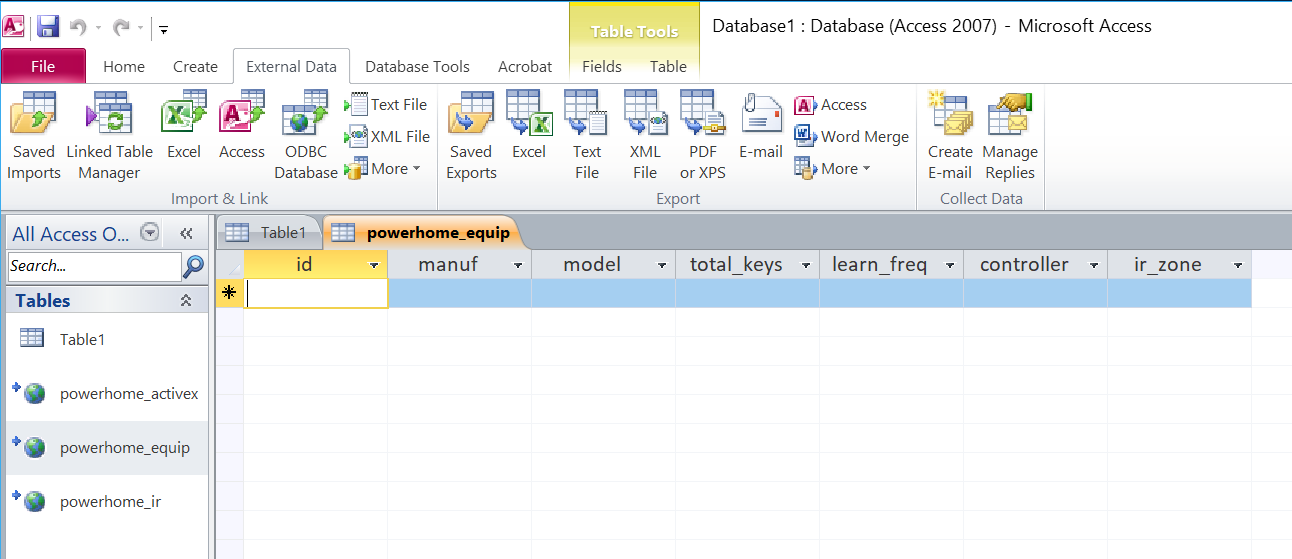
Task: Import a Text File in Import & Link
Action: coord(386,104)
